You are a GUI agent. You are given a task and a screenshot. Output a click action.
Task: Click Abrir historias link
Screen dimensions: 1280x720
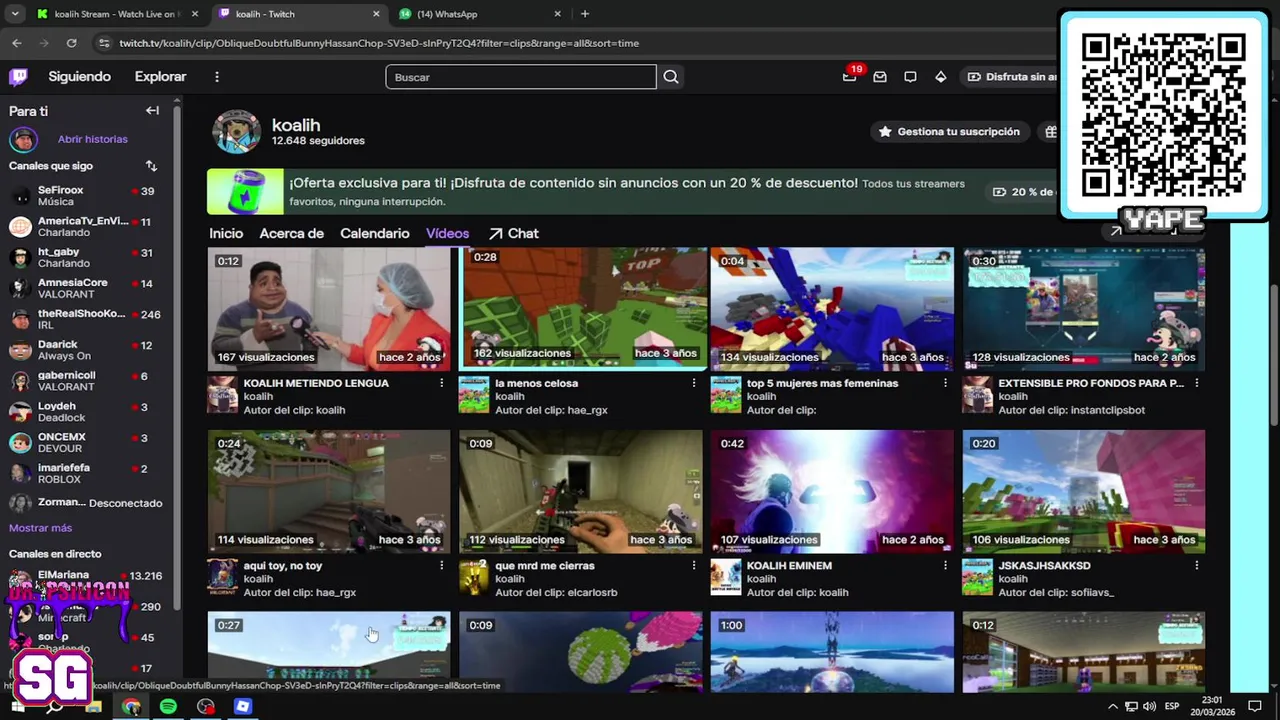93,139
